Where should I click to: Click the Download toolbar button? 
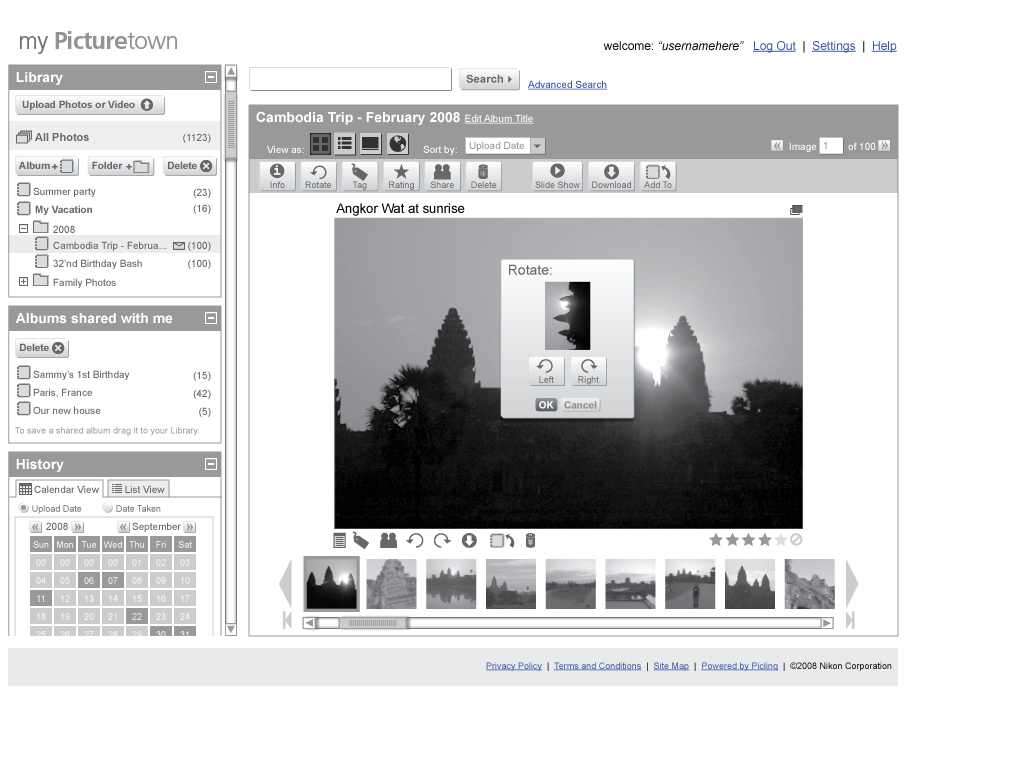pyautogui.click(x=611, y=176)
